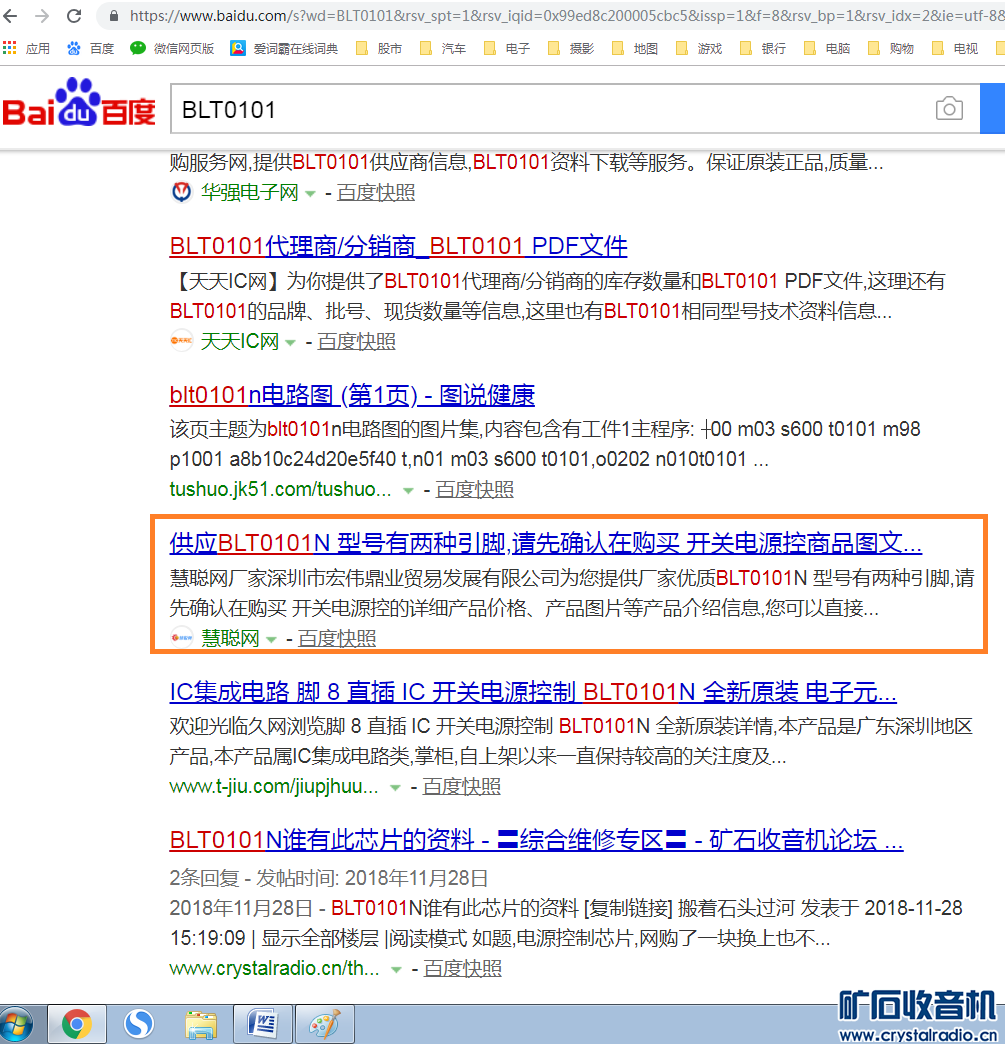Open 百度快照 for the tushuo.jk51.com result

[474, 489]
